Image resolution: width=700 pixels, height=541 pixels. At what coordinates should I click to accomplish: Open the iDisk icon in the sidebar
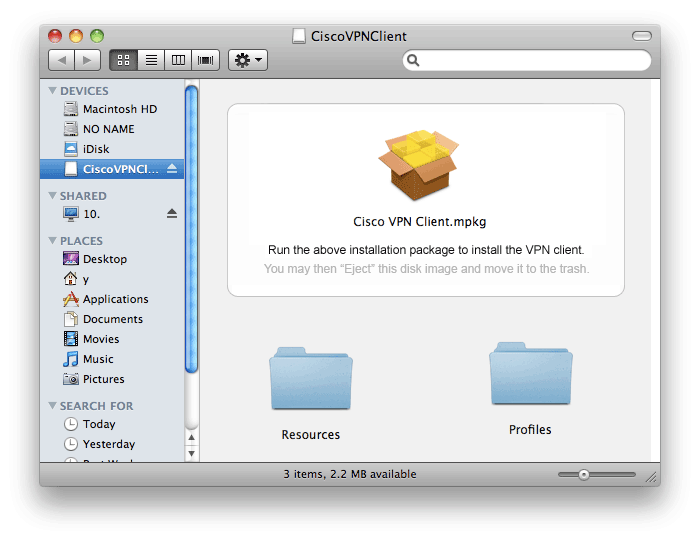pyautogui.click(x=71, y=149)
